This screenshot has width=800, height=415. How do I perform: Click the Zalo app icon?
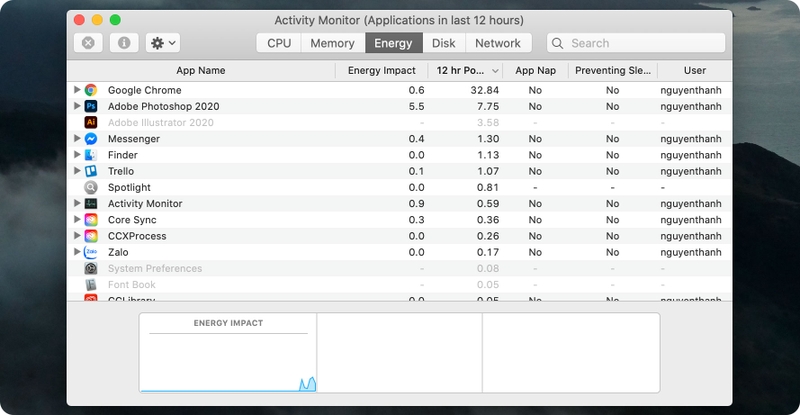(91, 252)
